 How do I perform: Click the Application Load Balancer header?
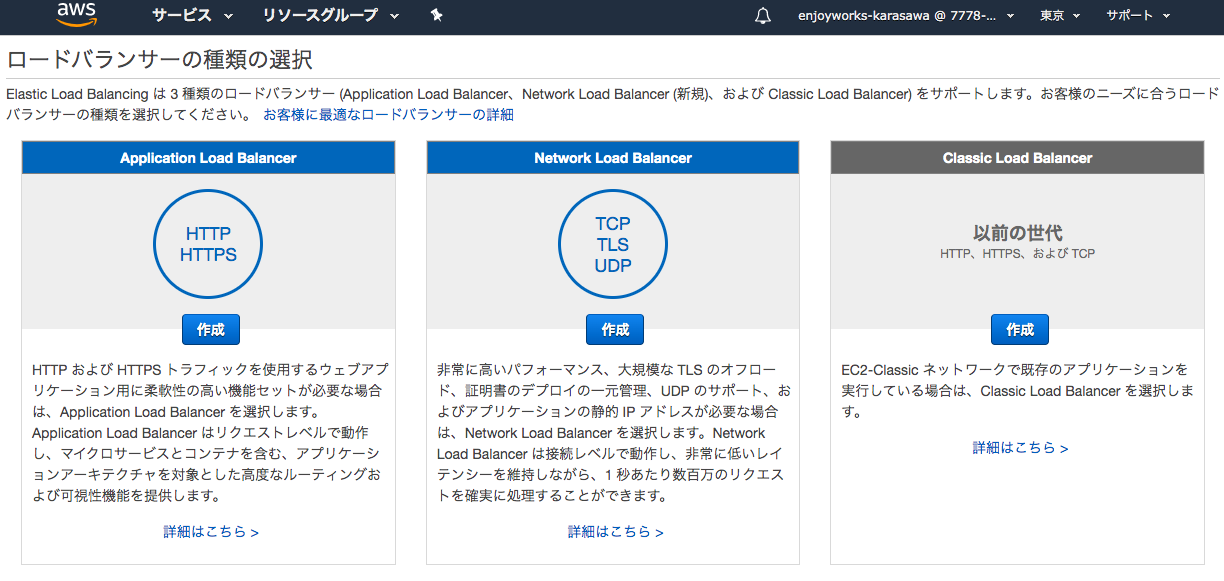(x=208, y=158)
